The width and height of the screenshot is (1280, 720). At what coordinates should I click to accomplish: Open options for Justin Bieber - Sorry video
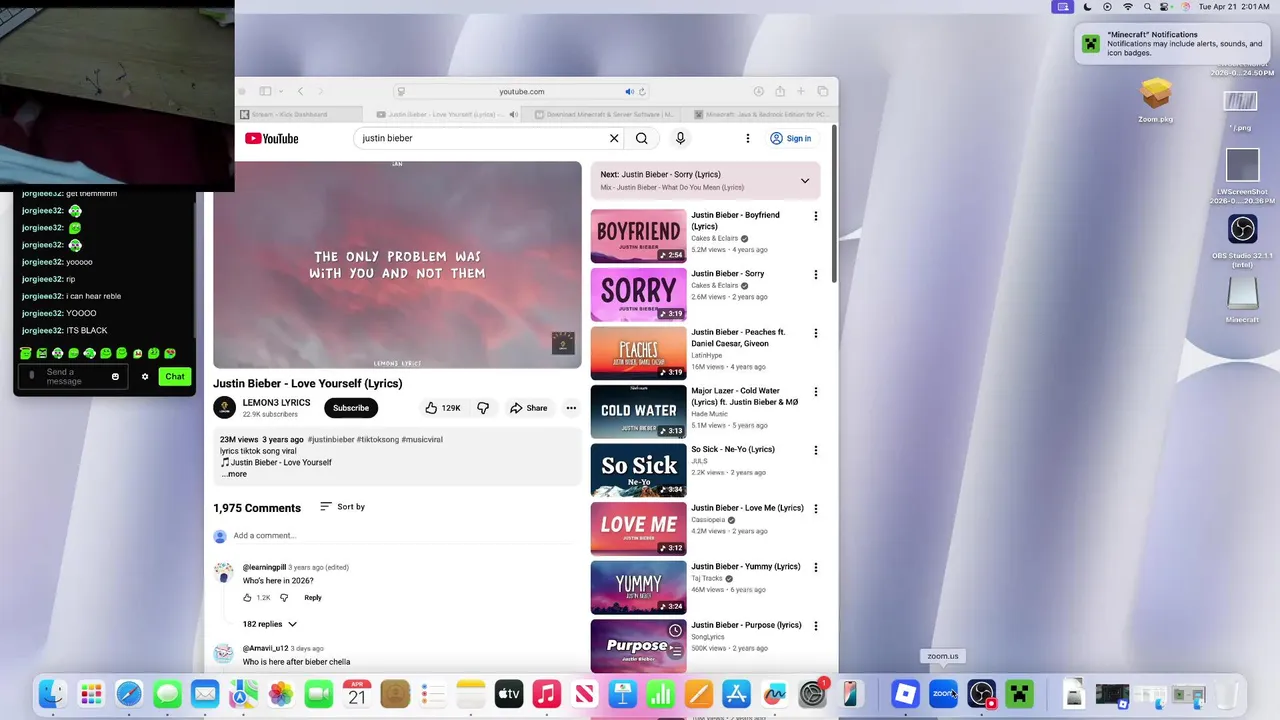click(x=815, y=274)
